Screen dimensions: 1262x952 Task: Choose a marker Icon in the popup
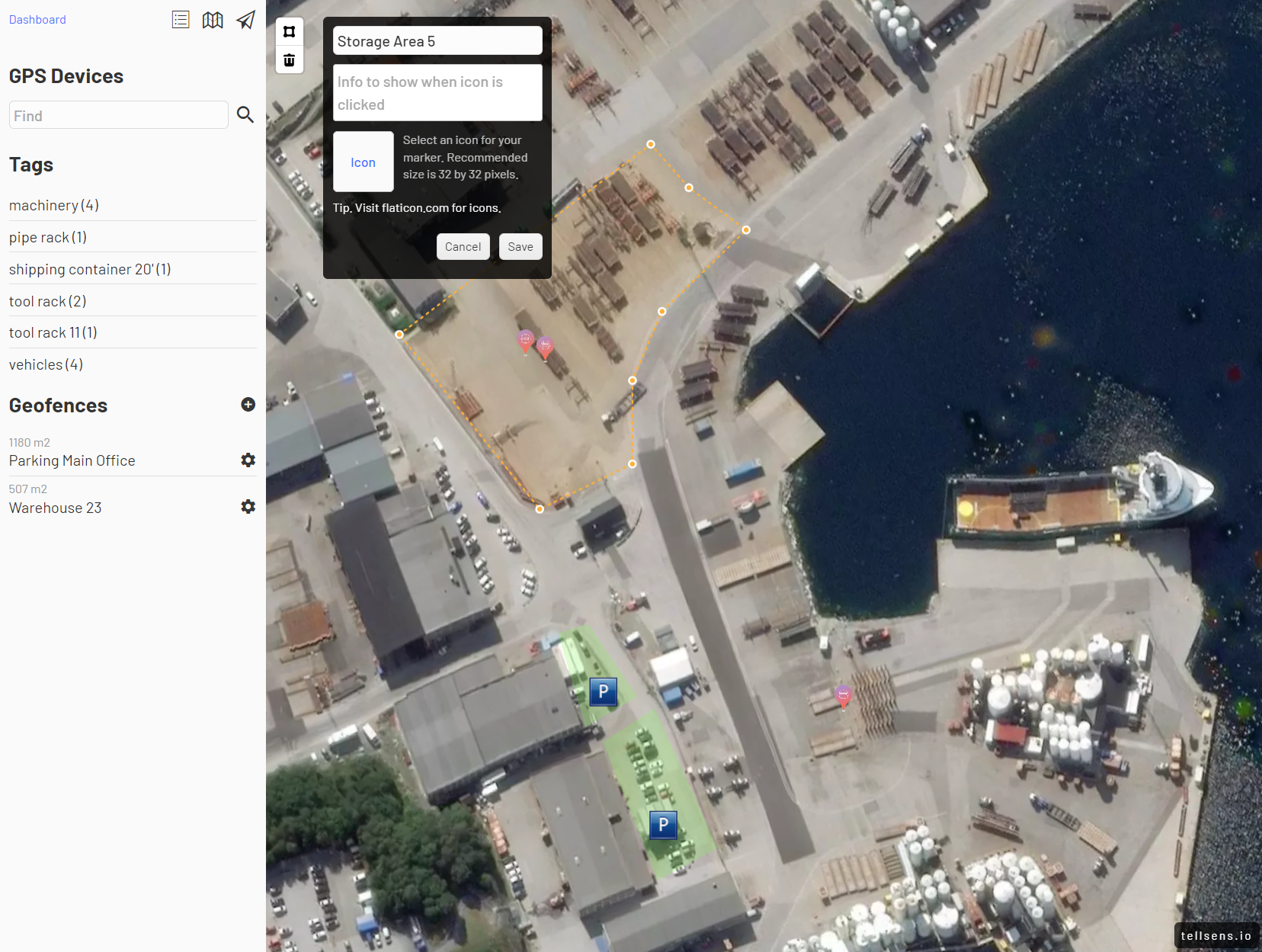pos(363,162)
